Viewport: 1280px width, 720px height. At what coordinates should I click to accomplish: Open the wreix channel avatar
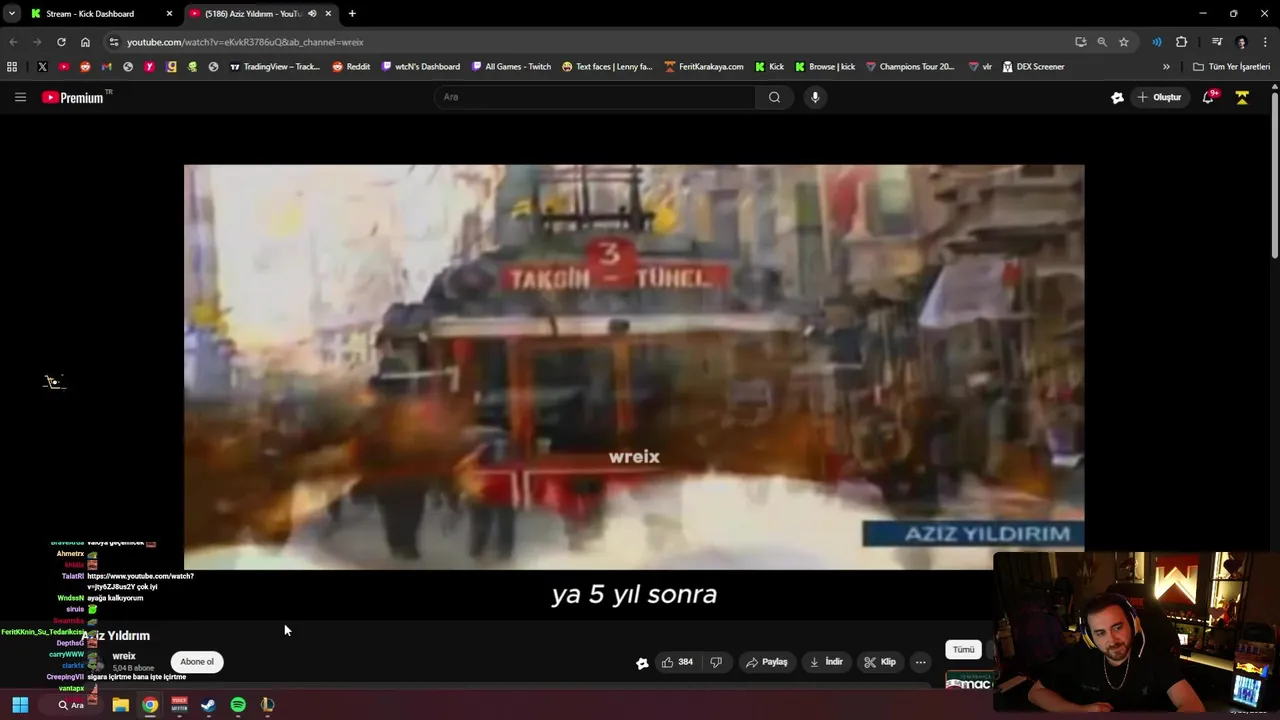coord(95,661)
